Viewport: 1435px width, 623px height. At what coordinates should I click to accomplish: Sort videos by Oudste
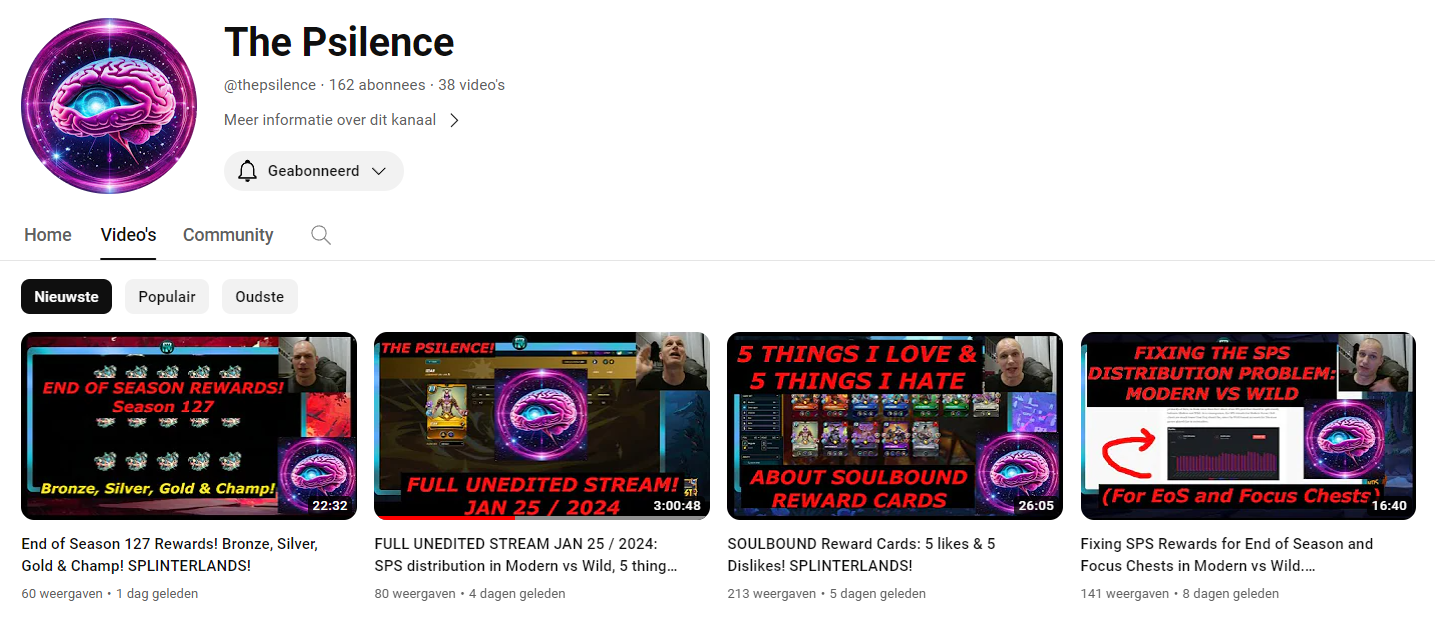260,296
